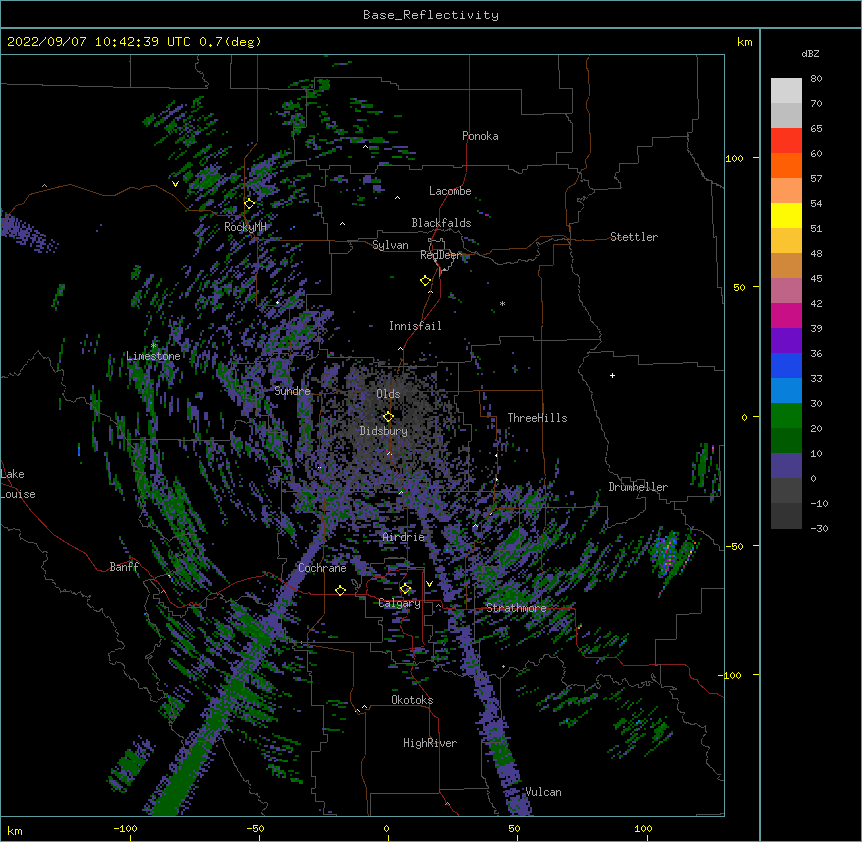Select the 39 dBZ magenta swatch

click(x=786, y=315)
